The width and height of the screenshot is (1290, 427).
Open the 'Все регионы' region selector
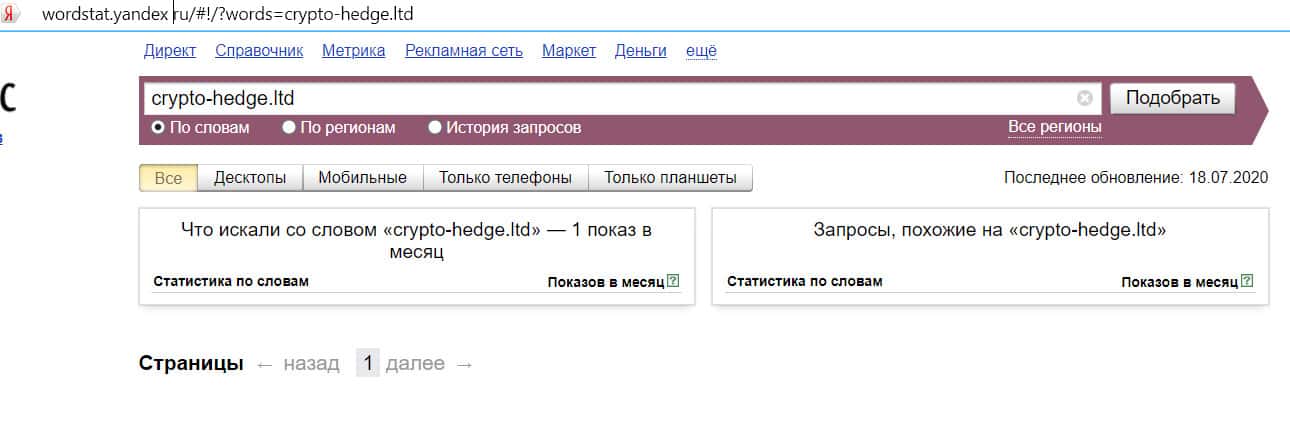[x=1054, y=127]
